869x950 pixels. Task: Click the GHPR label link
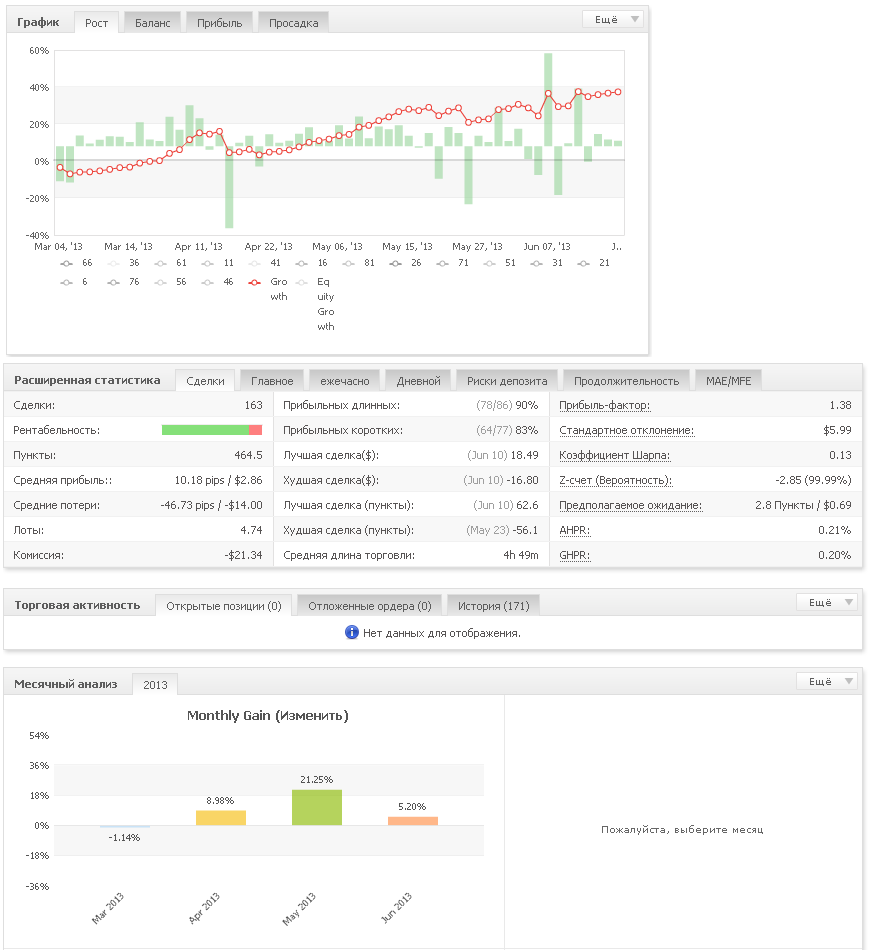tap(574, 555)
